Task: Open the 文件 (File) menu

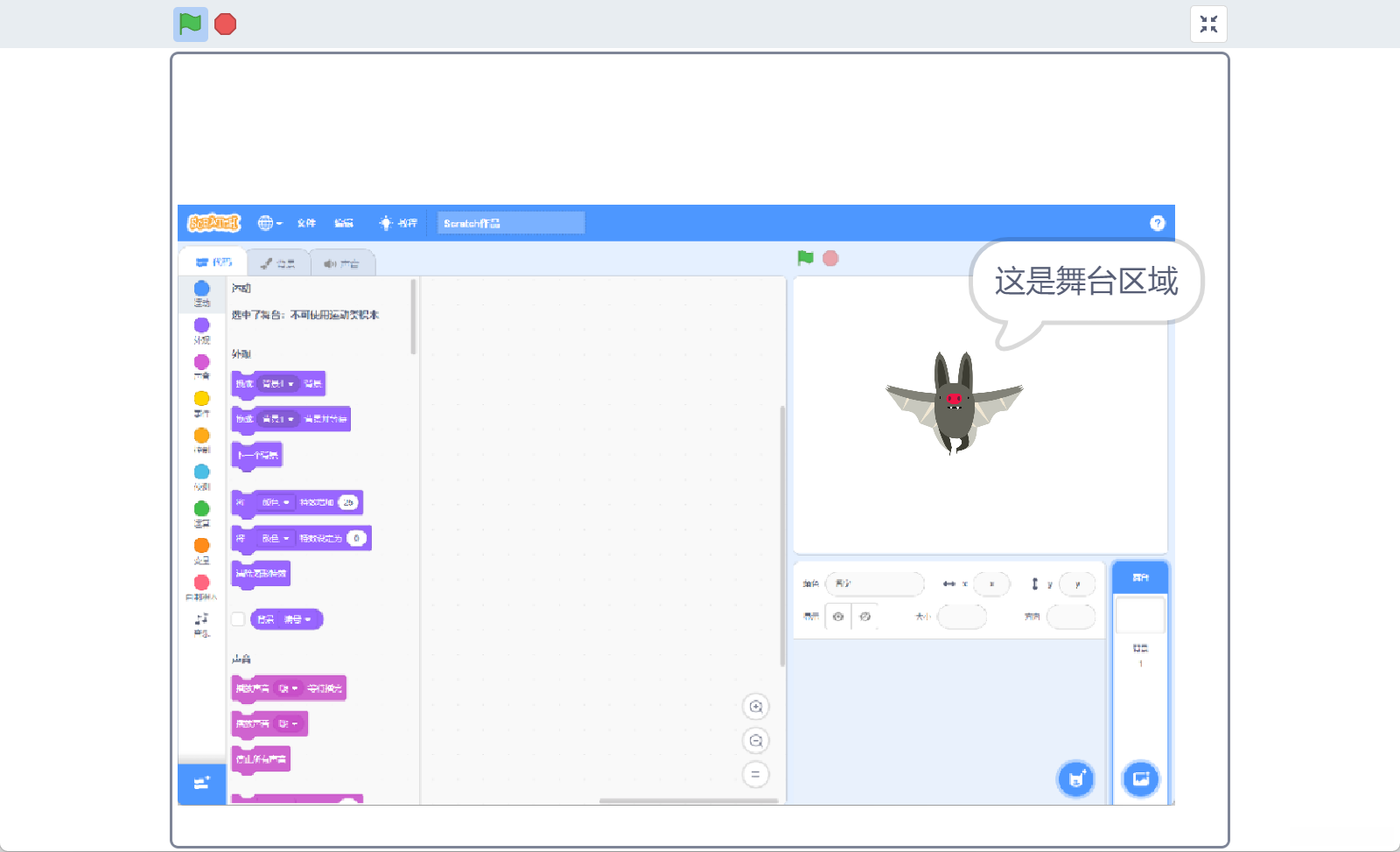Action: point(306,223)
